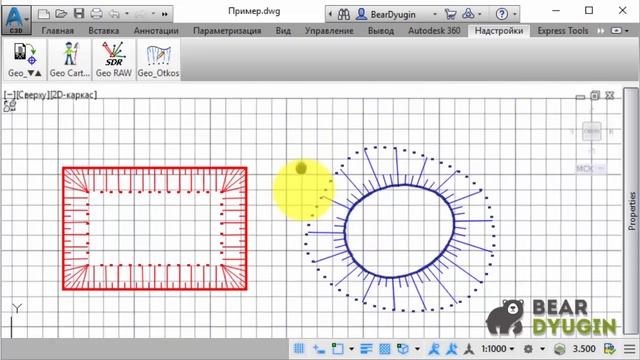
Task: Open the Autodesk stay-connected triangle icon
Action: [x=468, y=14]
